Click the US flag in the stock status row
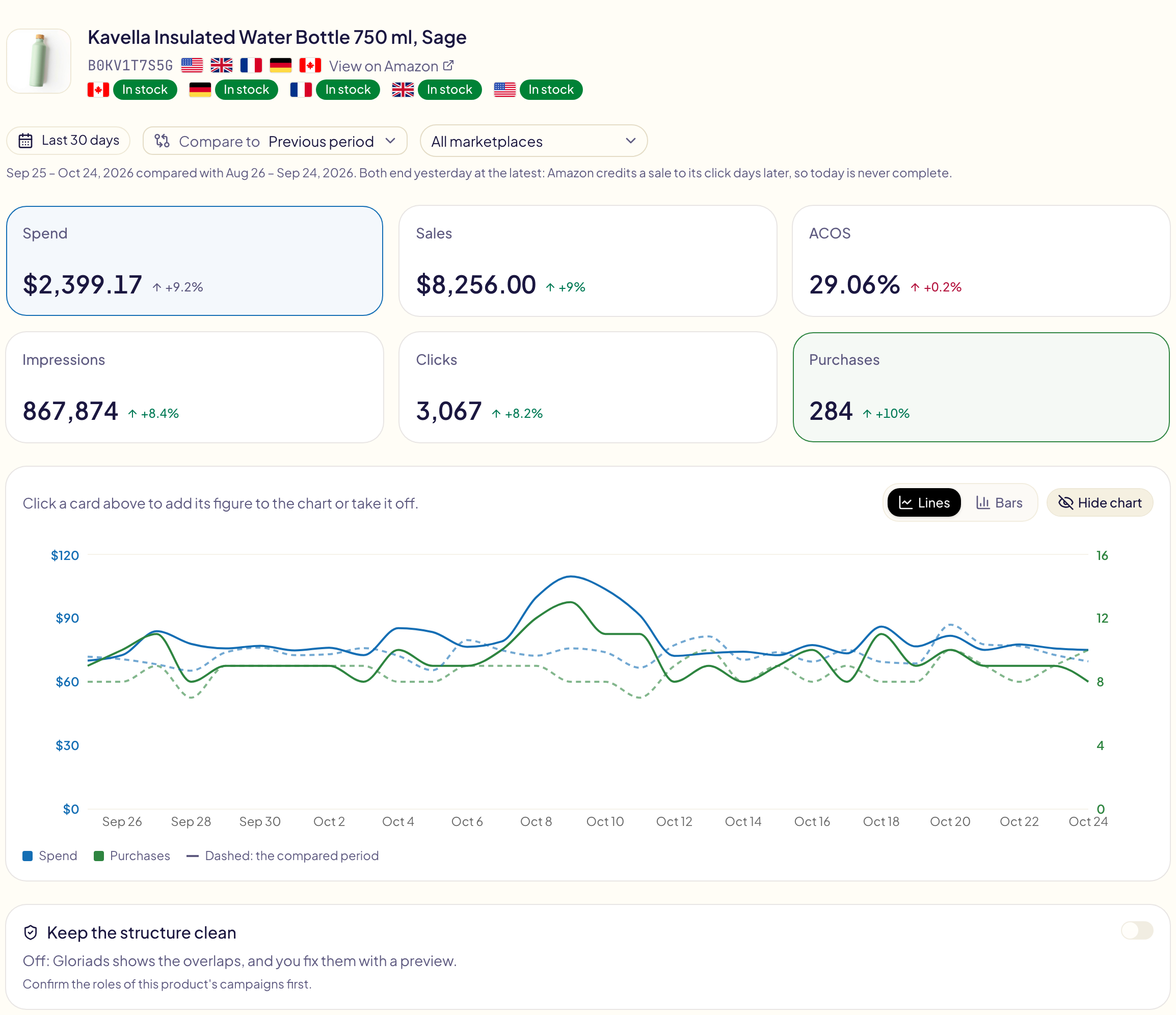This screenshot has height=1015, width=1176. 504,90
